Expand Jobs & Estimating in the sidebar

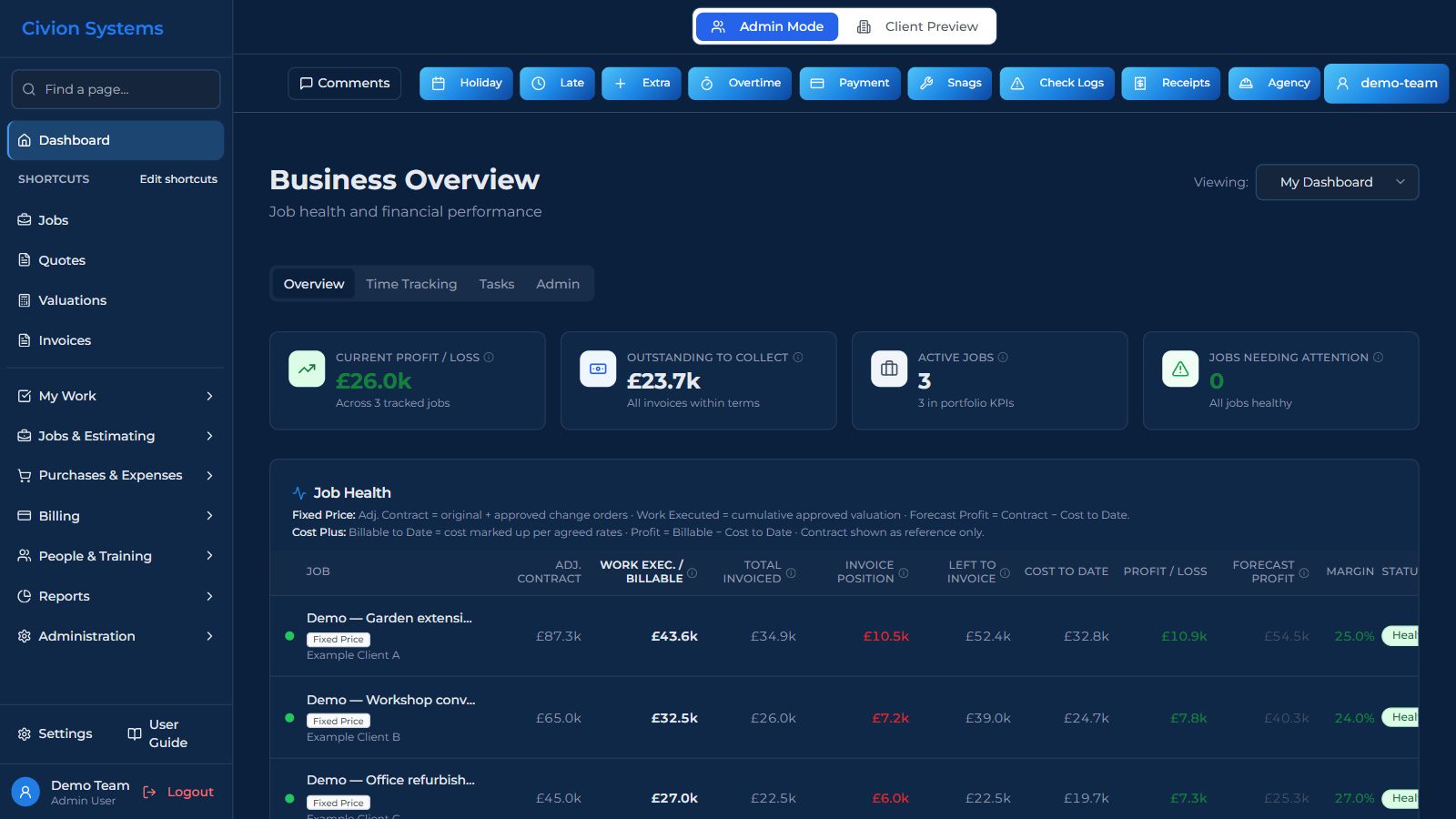tap(116, 436)
